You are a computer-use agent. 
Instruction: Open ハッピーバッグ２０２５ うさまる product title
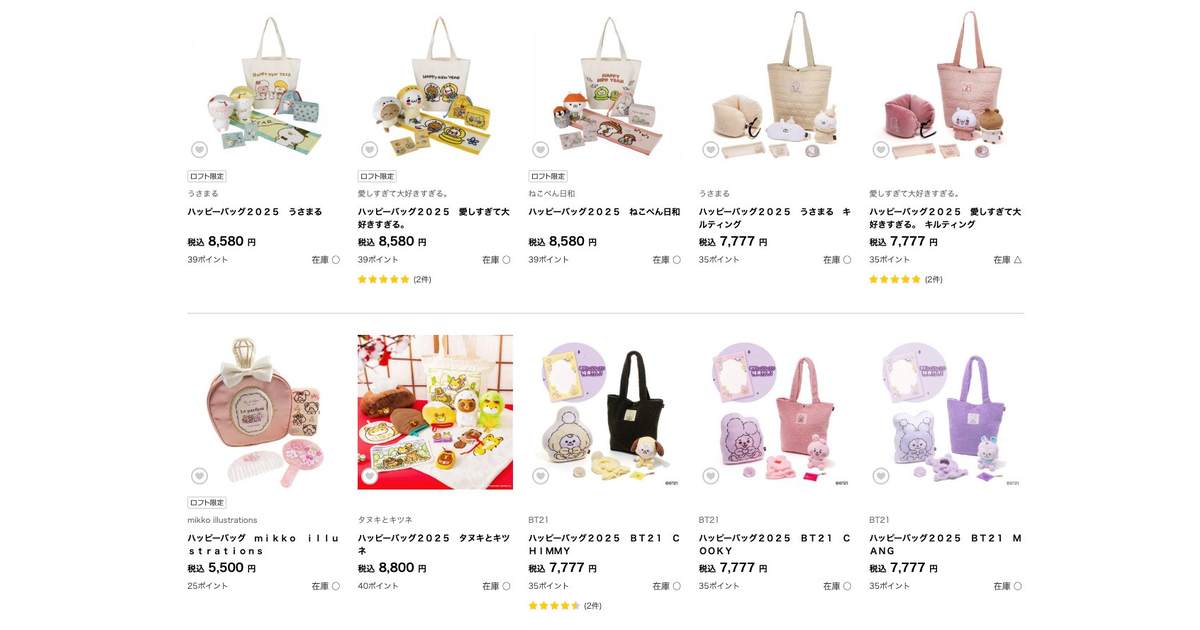point(255,212)
